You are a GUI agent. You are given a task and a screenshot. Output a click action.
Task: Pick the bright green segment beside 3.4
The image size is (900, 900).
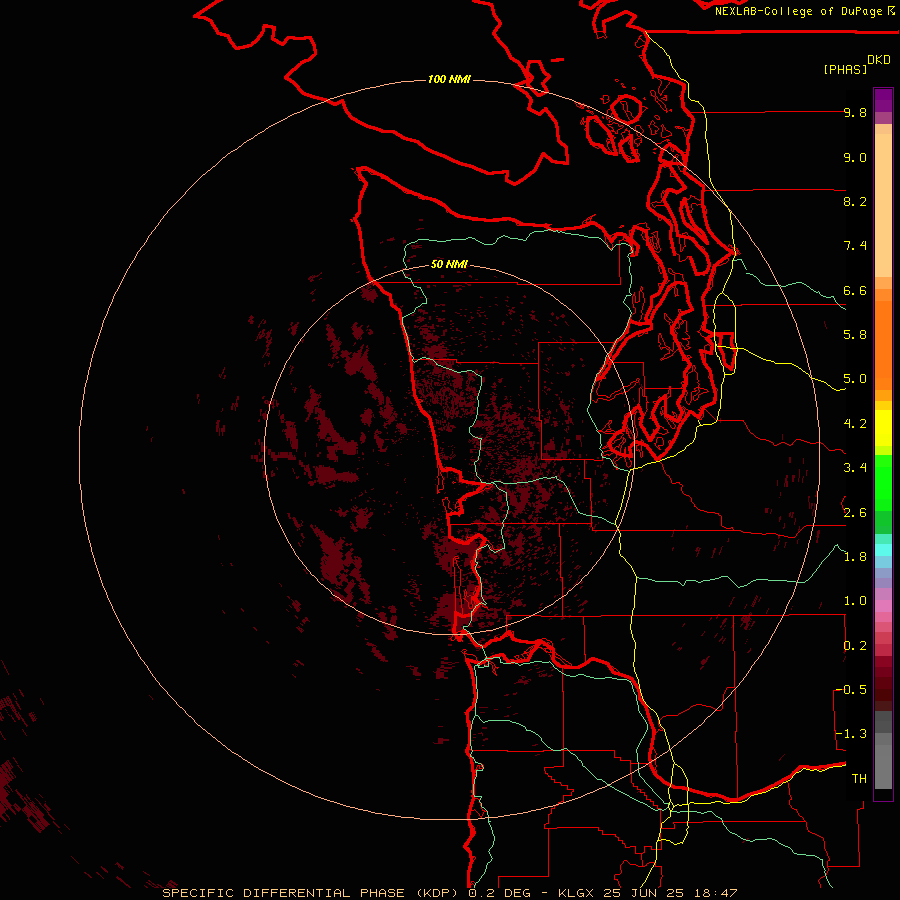883,482
